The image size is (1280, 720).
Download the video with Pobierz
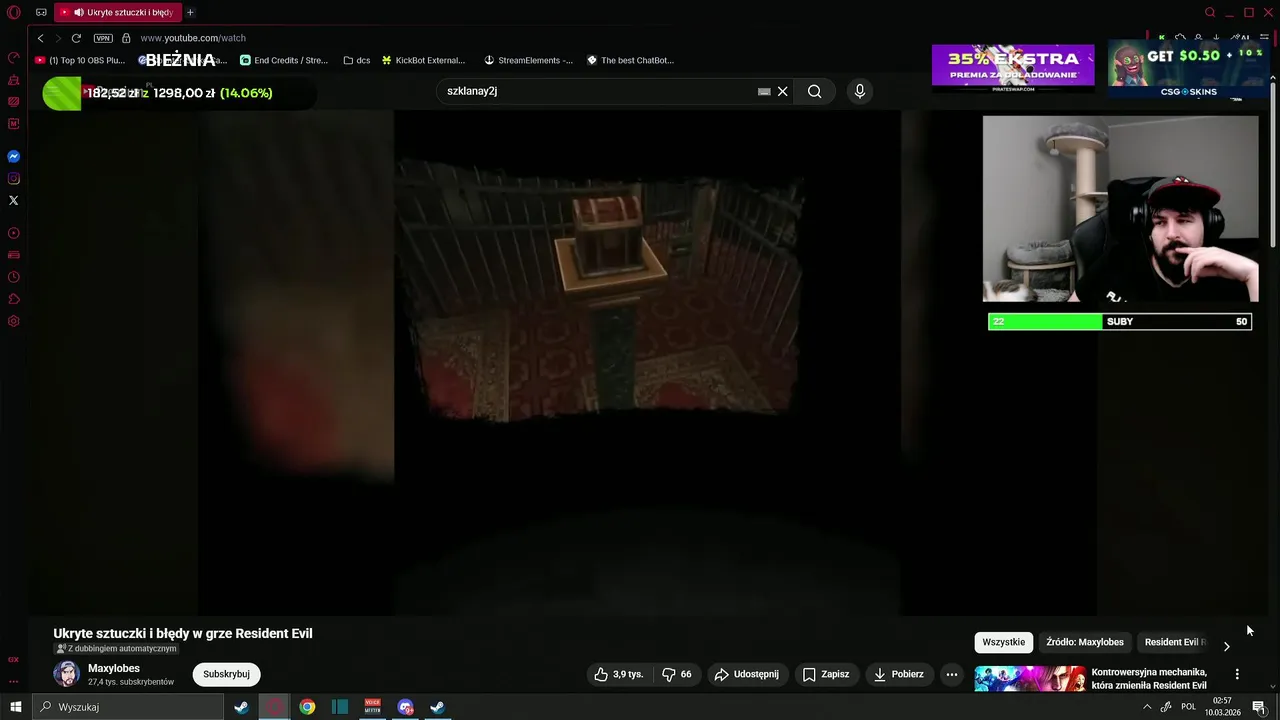(899, 674)
